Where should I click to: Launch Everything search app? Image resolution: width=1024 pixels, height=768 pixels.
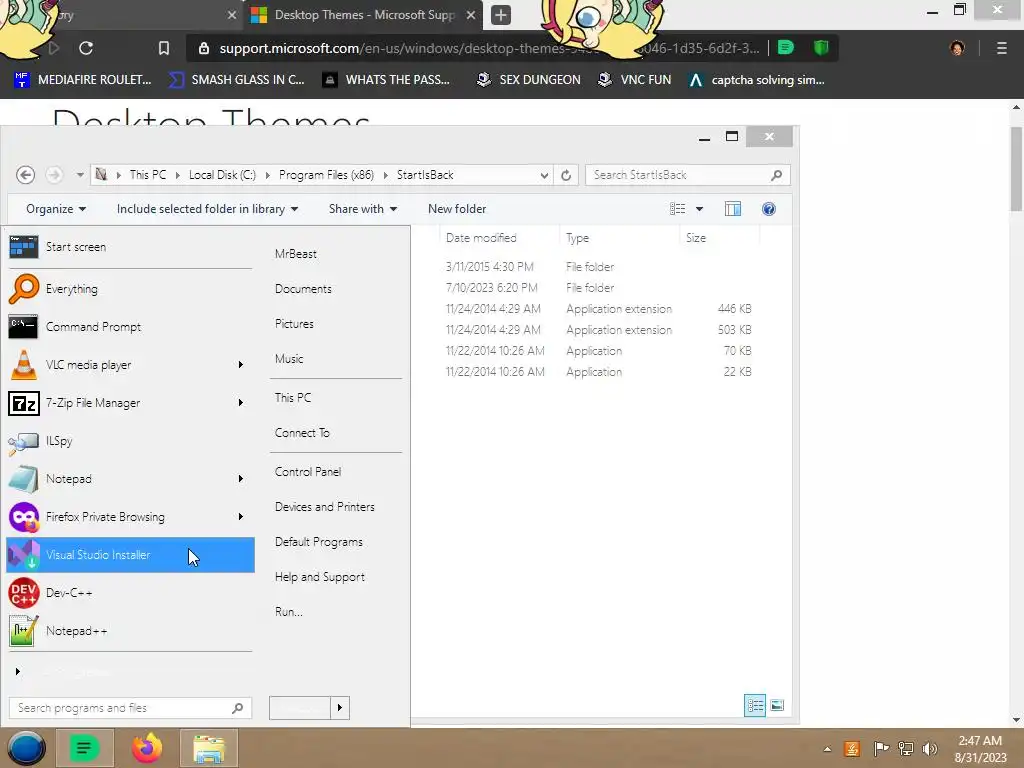coord(129,289)
